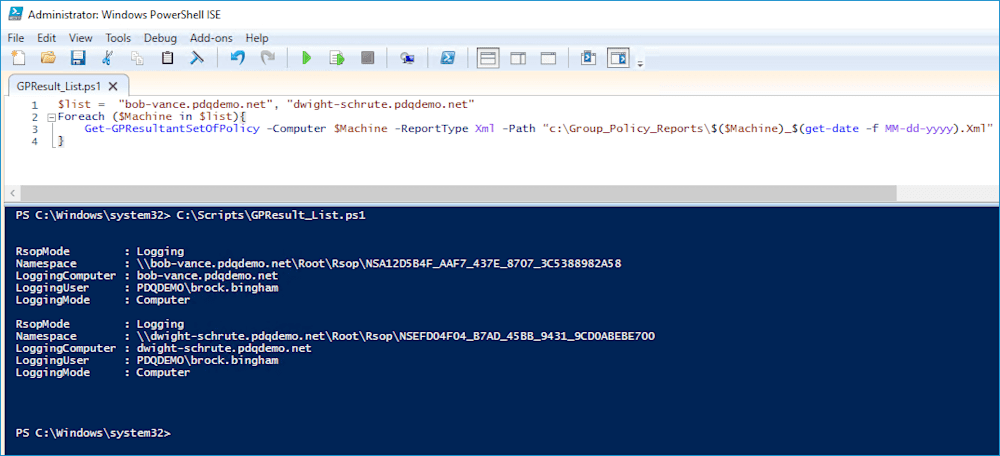Open the View menu
The image size is (1000, 456).
click(x=80, y=38)
